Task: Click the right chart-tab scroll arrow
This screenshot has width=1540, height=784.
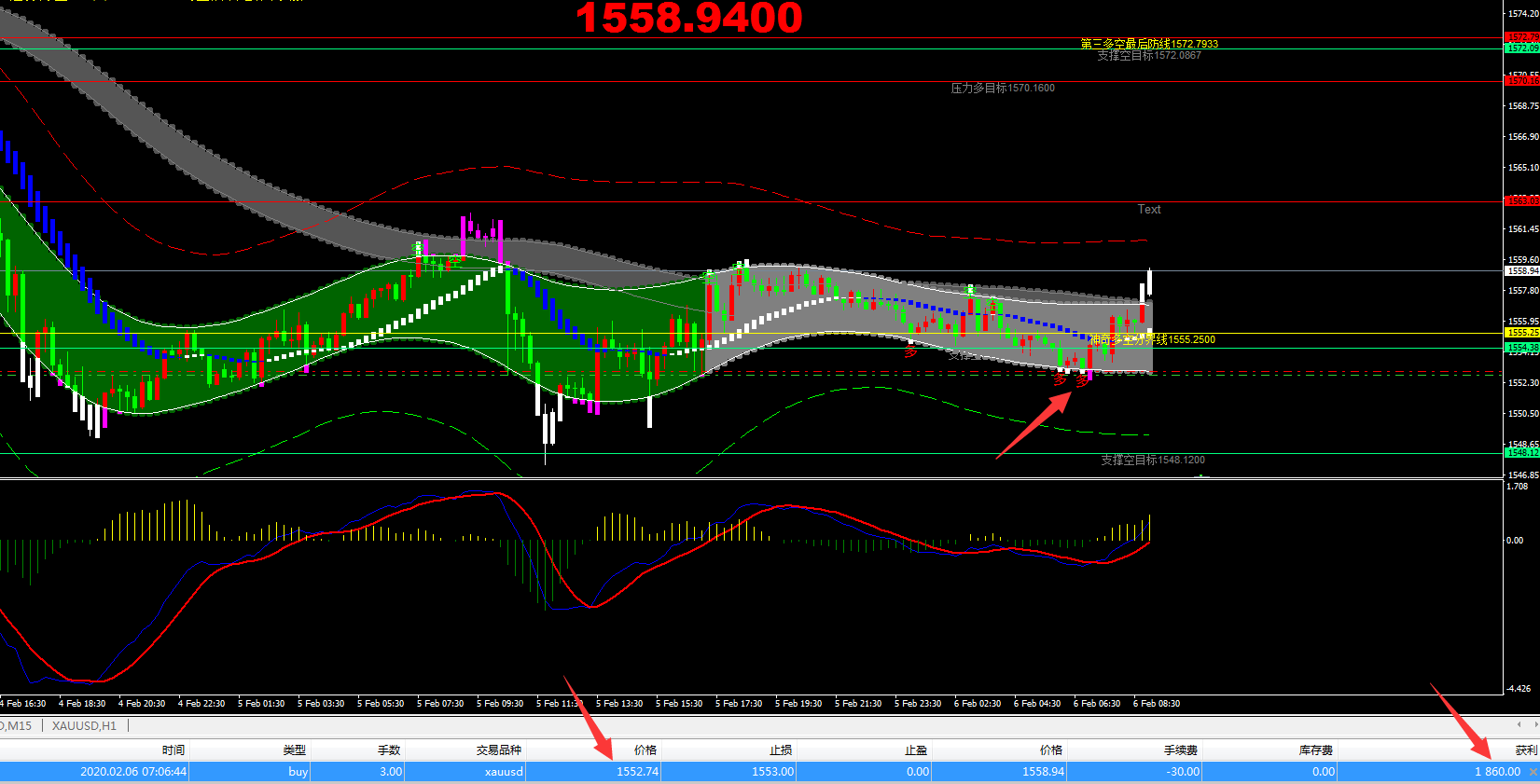Action: [x=1534, y=724]
